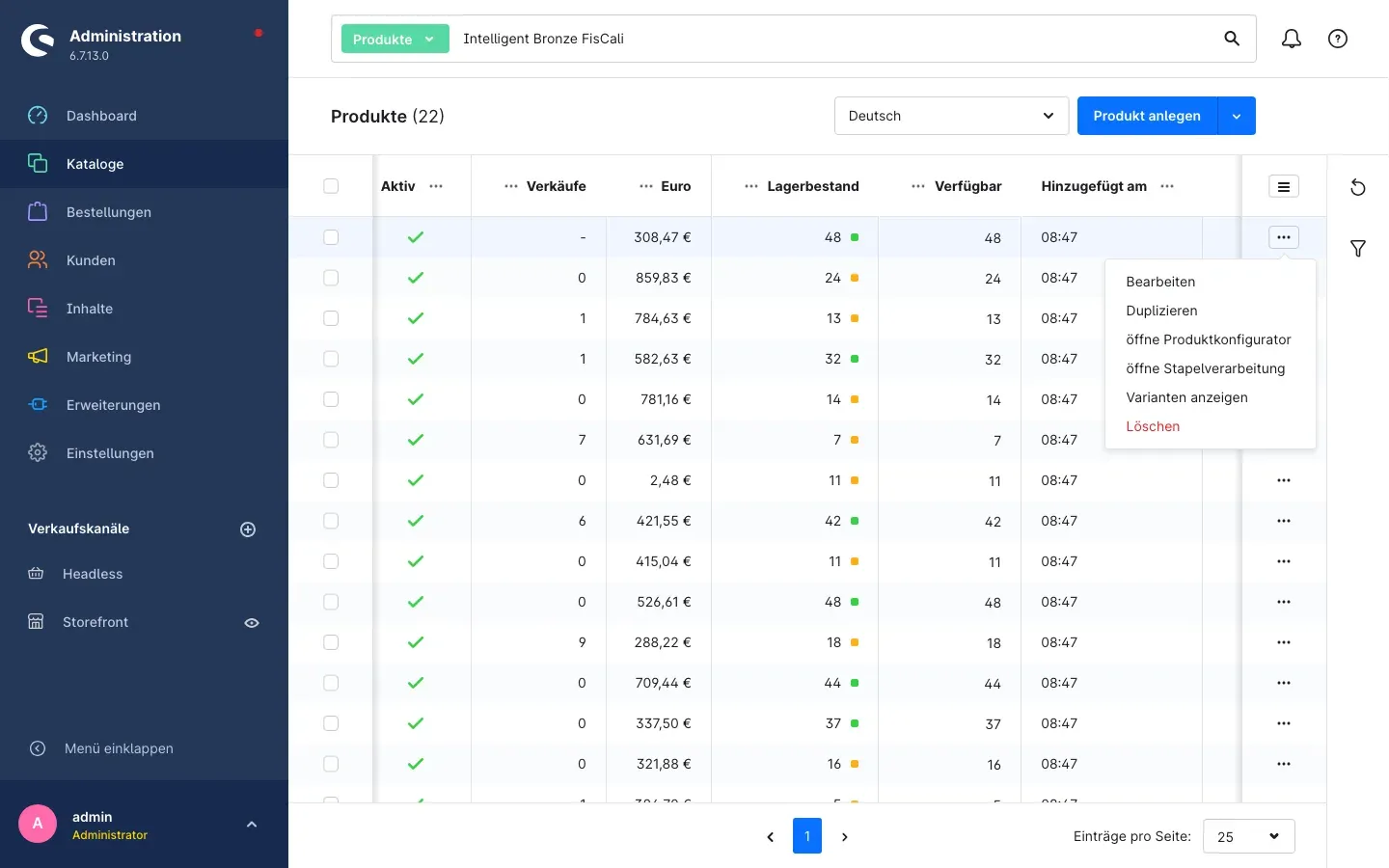Click the 709,44 € price cell
The width and height of the screenshot is (1389, 868).
[x=659, y=683]
